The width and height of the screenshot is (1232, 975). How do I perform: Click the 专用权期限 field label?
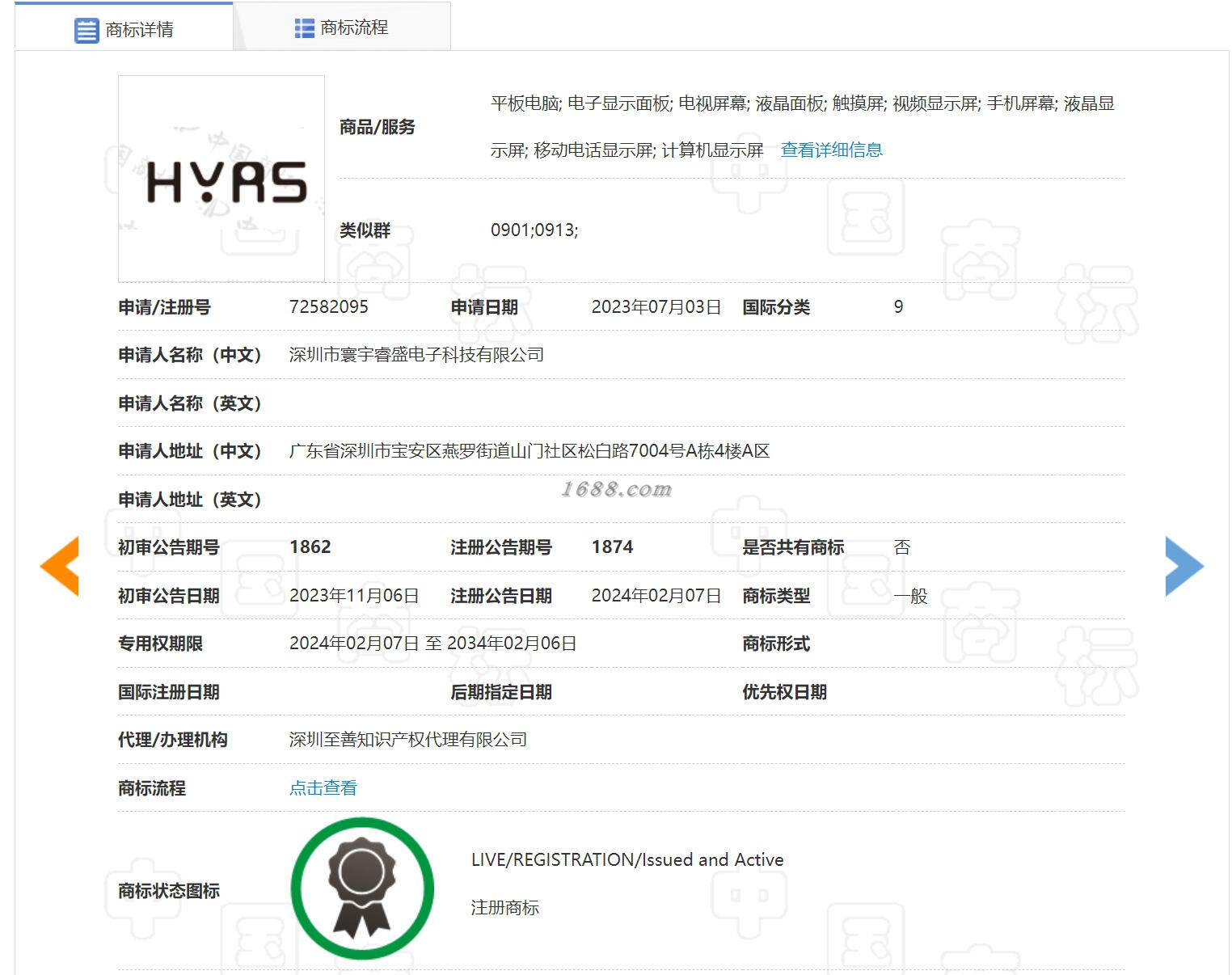point(160,644)
